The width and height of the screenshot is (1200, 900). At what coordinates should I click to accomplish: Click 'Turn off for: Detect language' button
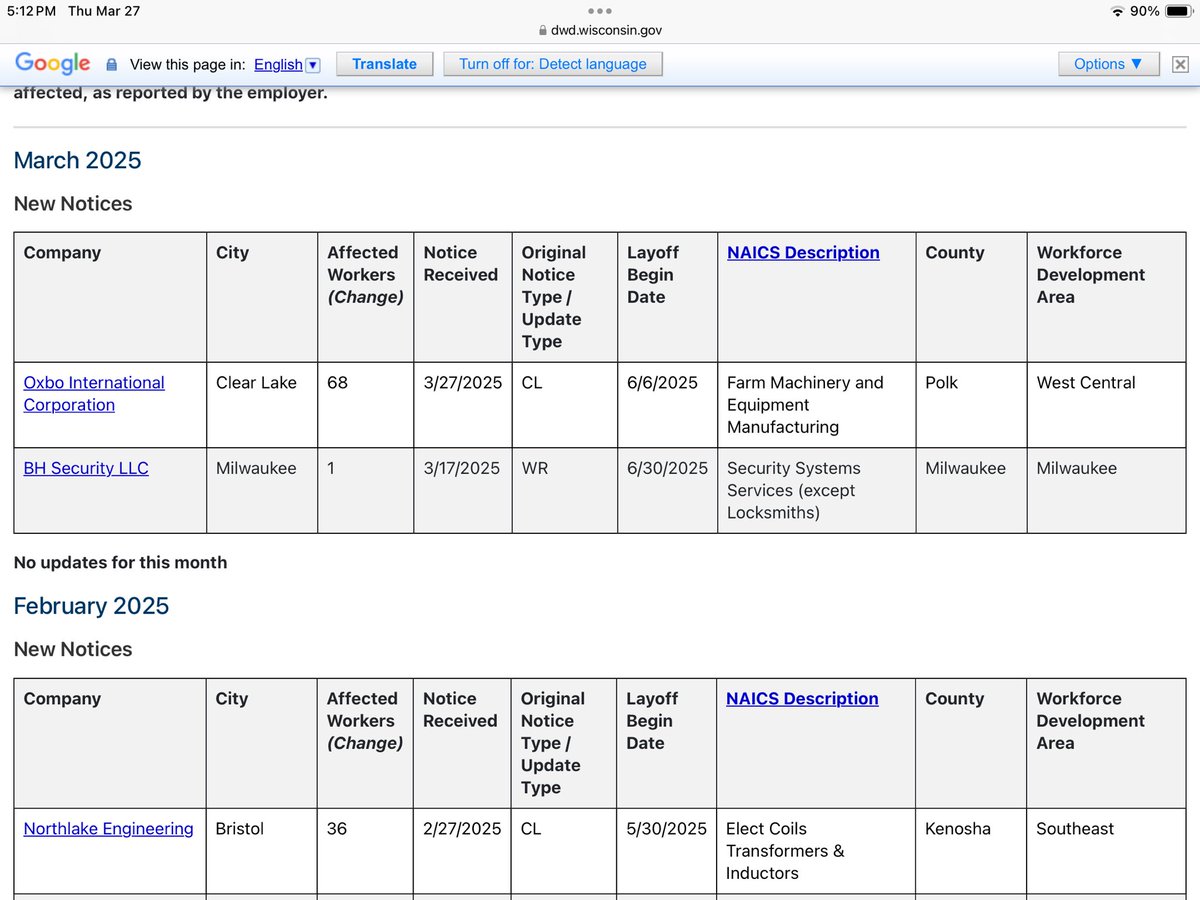[x=553, y=64]
